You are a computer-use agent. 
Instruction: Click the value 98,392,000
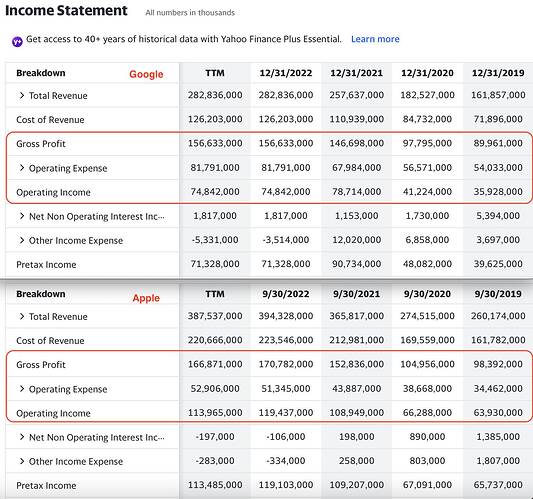coord(498,364)
